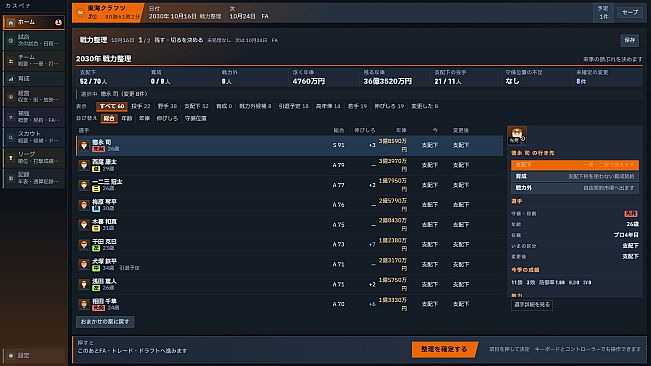Filter list by 野手 38
Viewport: 651px width, 366px height.
point(167,106)
